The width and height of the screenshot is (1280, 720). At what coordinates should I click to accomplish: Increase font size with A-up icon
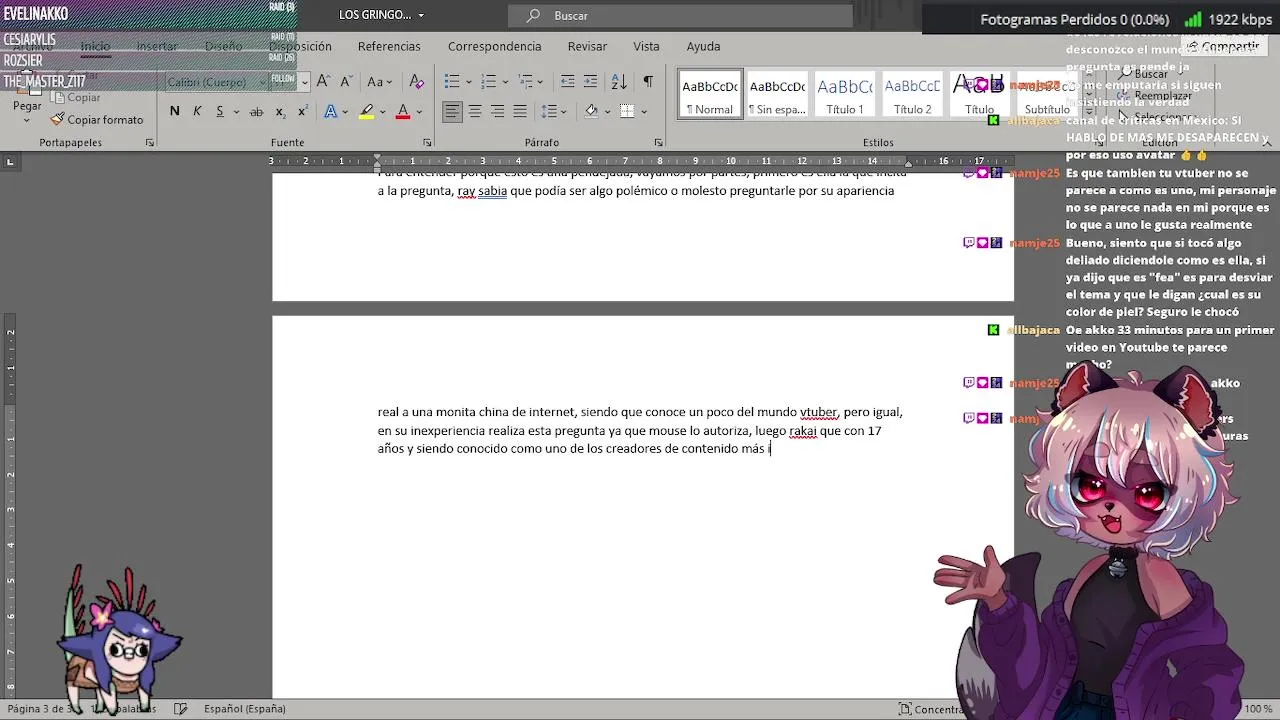[x=324, y=81]
